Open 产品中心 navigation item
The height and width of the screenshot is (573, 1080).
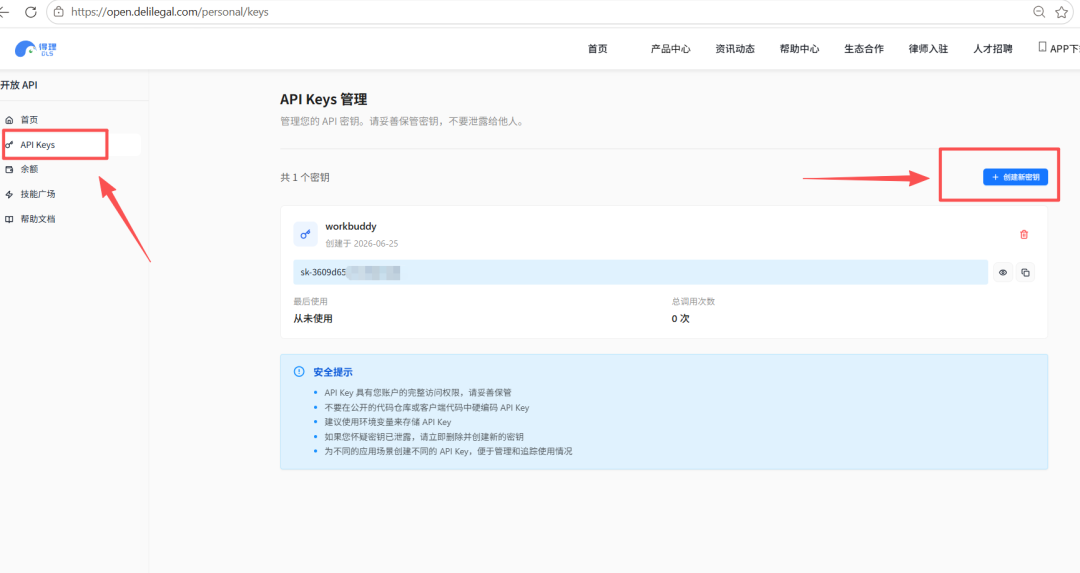click(670, 49)
